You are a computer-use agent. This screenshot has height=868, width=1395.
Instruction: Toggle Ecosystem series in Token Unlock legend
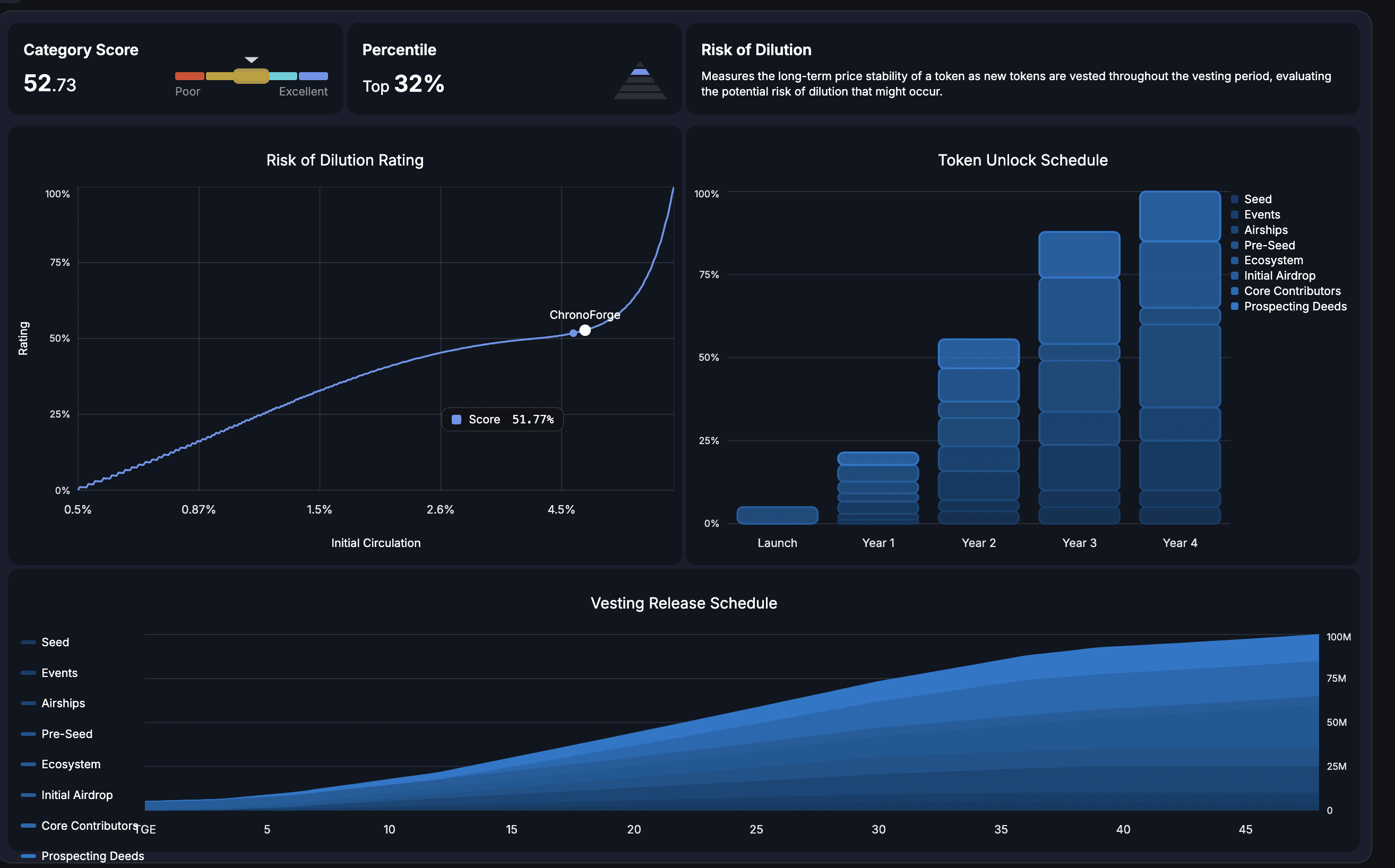click(x=1267, y=261)
